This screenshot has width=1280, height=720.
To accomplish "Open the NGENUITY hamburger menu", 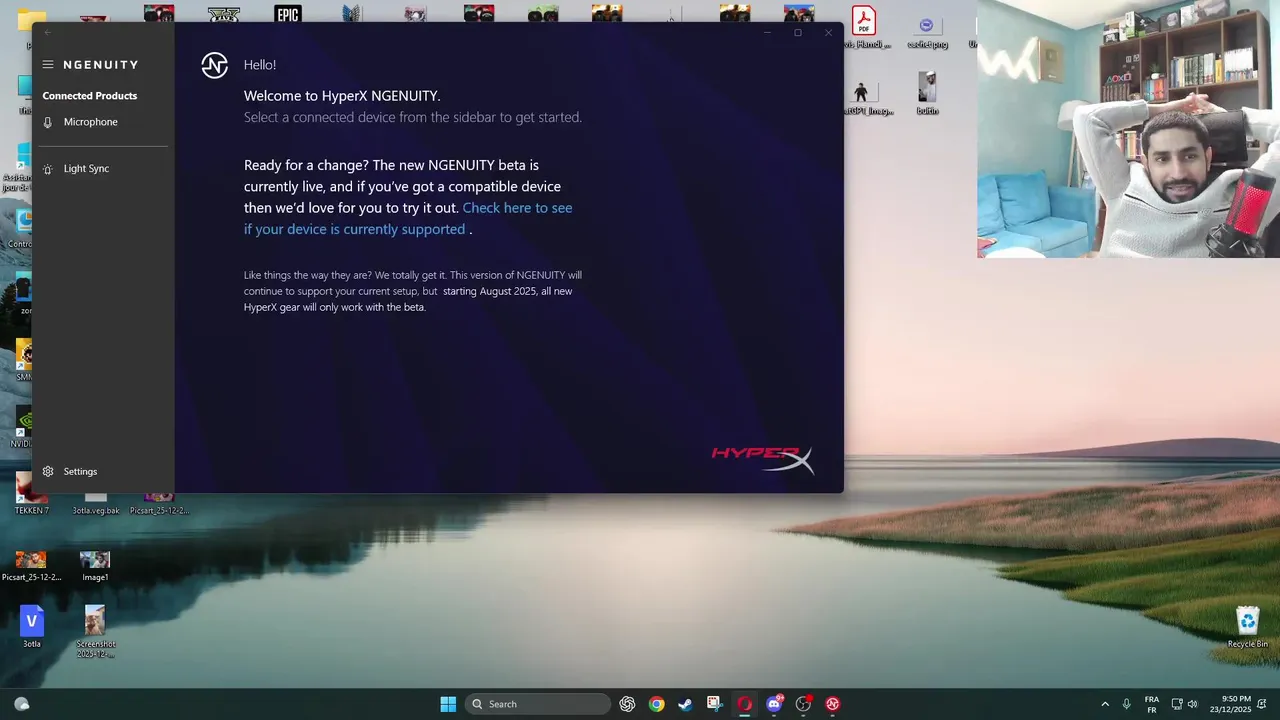I will [48, 65].
